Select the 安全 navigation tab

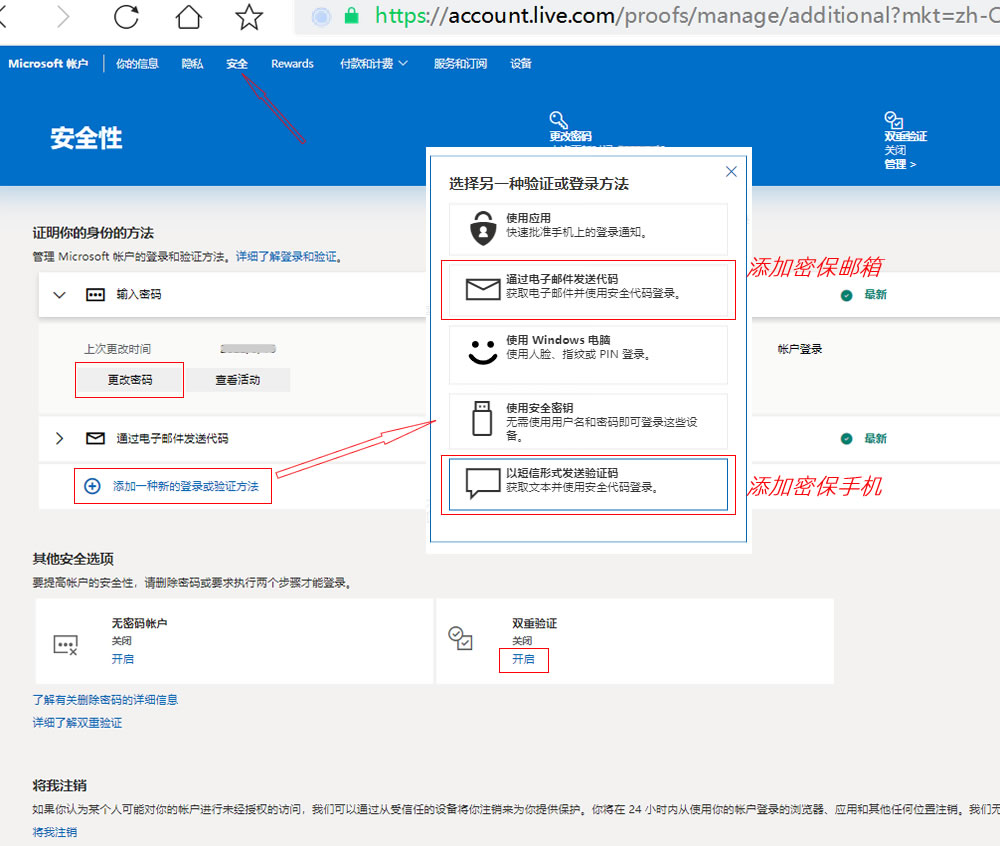(237, 64)
